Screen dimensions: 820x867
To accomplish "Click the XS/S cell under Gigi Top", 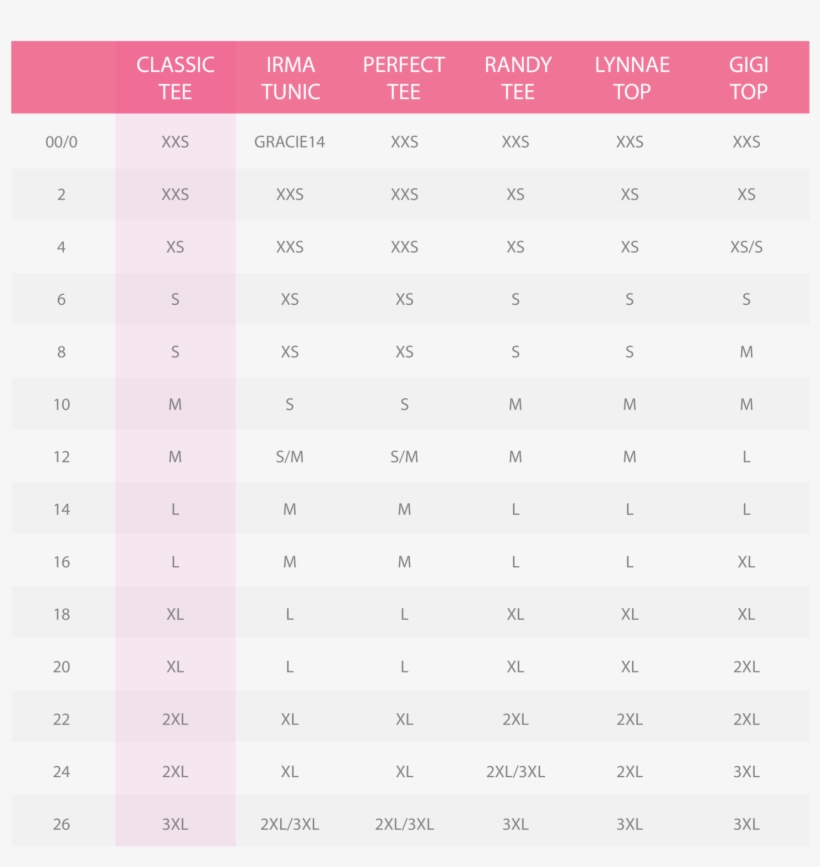I will tap(746, 247).
